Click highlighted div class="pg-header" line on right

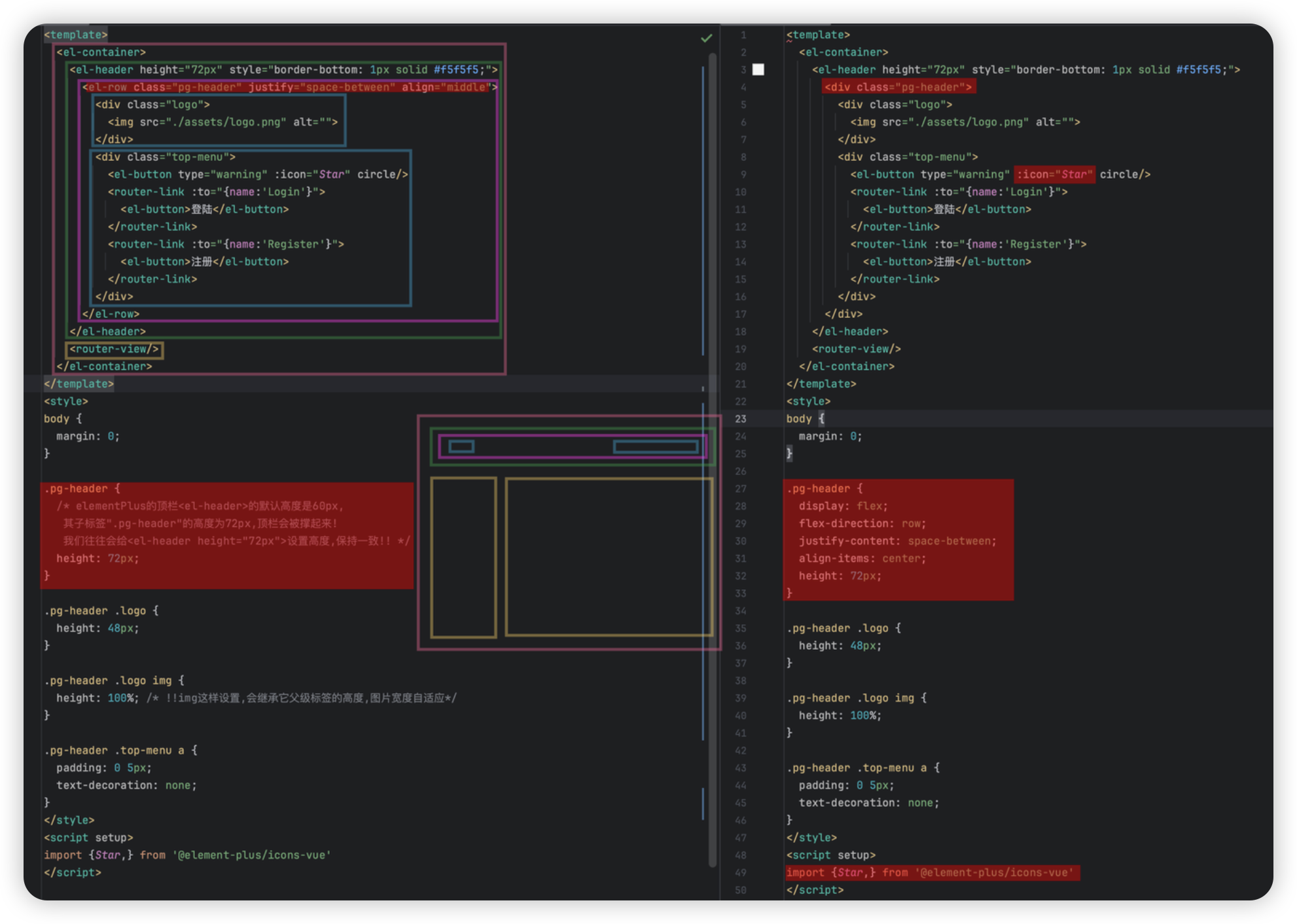[x=898, y=87]
